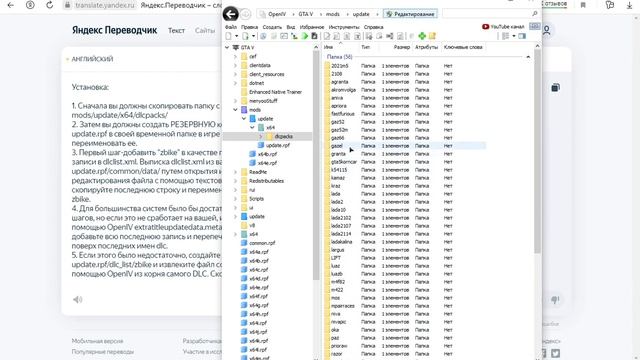Open the Файл menu
Screen dimensions: 640x360
click(231, 27)
